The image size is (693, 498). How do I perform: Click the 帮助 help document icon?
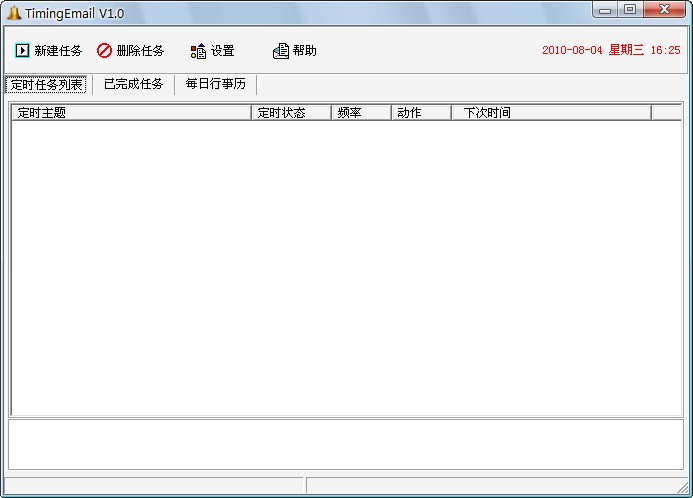coord(281,51)
